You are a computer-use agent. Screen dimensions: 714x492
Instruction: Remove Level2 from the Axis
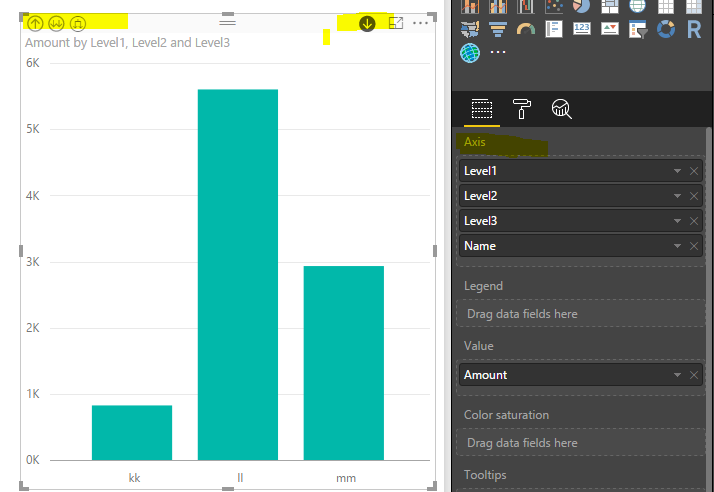click(x=694, y=196)
